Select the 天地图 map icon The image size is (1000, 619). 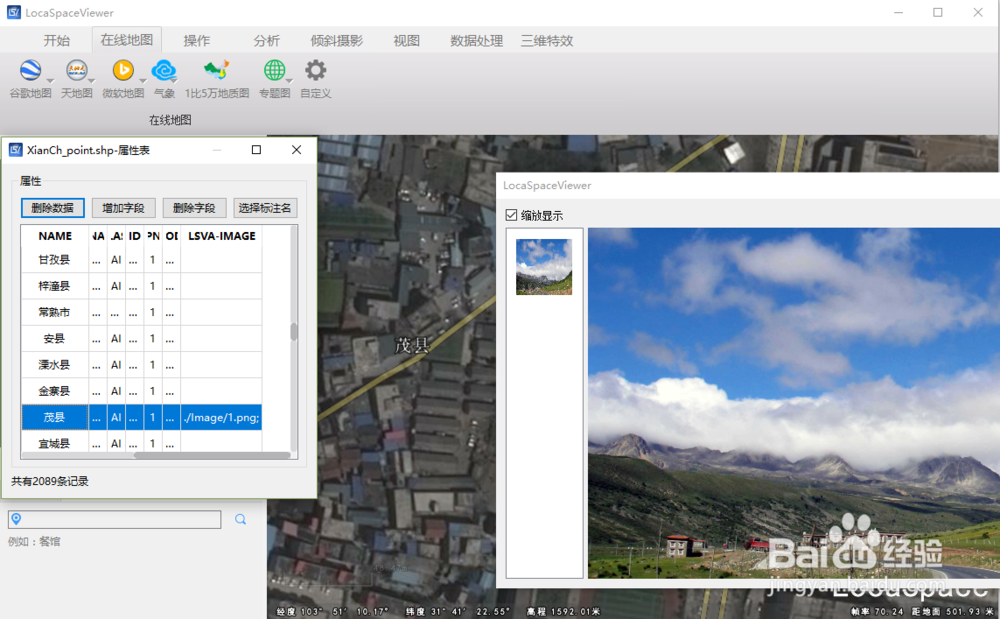(77, 71)
